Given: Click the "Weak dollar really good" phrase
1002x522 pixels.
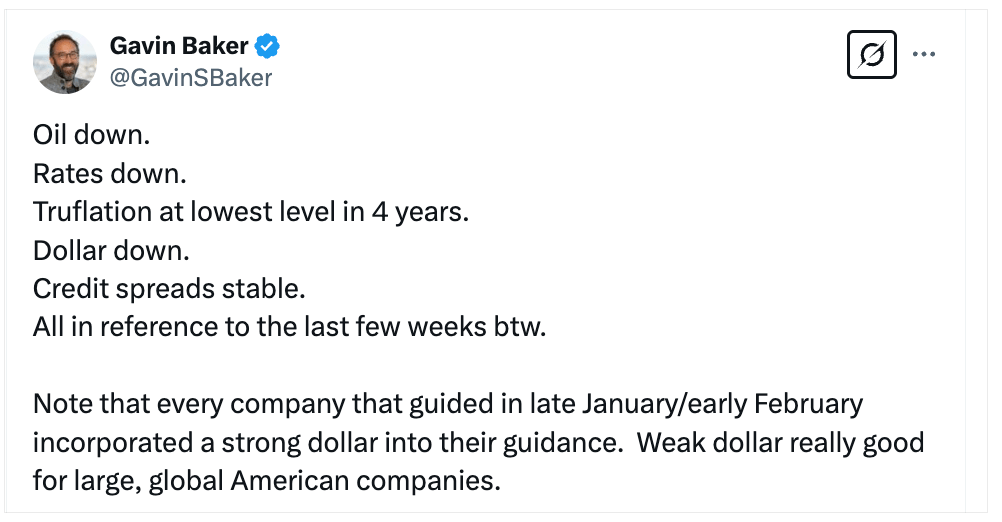Looking at the screenshot, I should pyautogui.click(x=780, y=442).
